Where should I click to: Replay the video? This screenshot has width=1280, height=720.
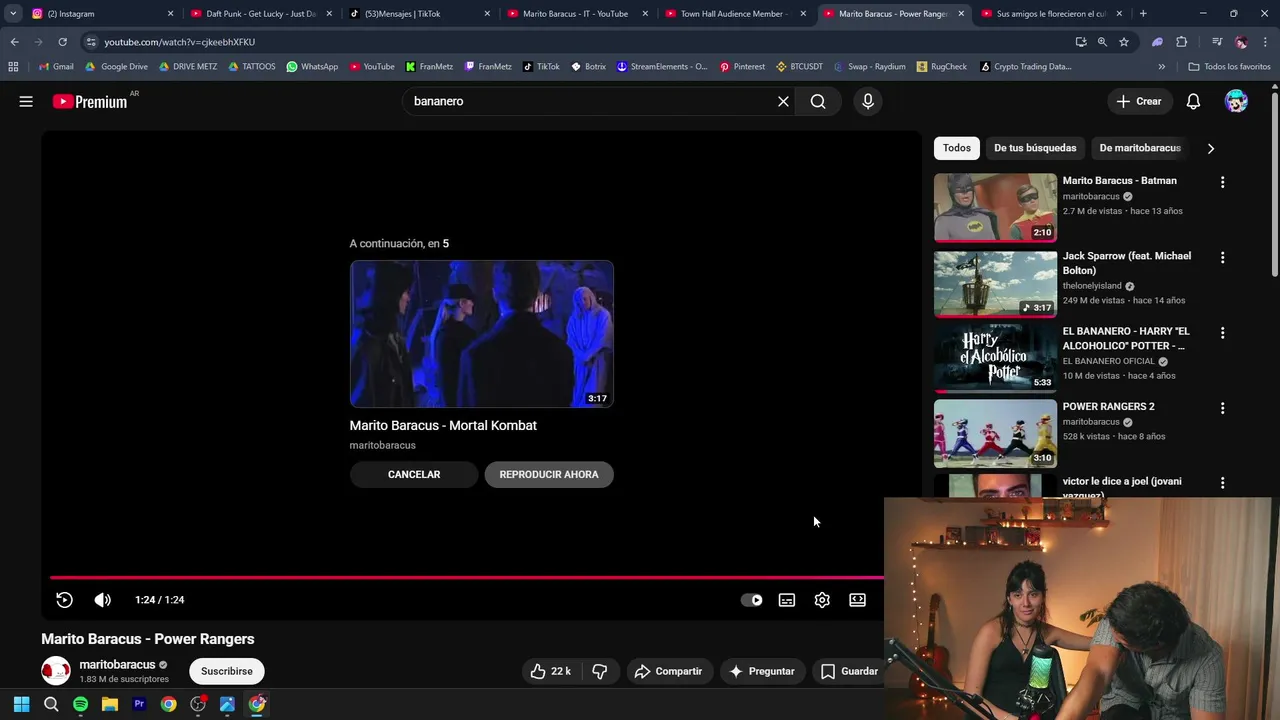(64, 600)
